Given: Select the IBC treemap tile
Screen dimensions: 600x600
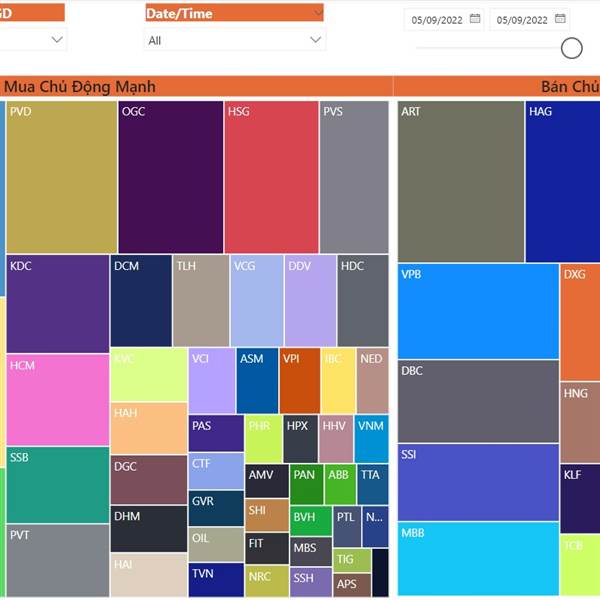Looking at the screenshot, I should [338, 381].
